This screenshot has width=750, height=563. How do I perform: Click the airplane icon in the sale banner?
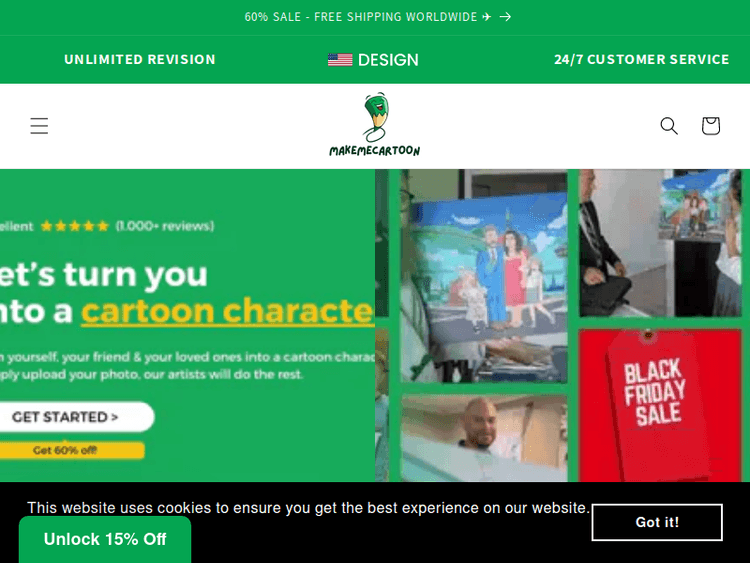coord(487,17)
